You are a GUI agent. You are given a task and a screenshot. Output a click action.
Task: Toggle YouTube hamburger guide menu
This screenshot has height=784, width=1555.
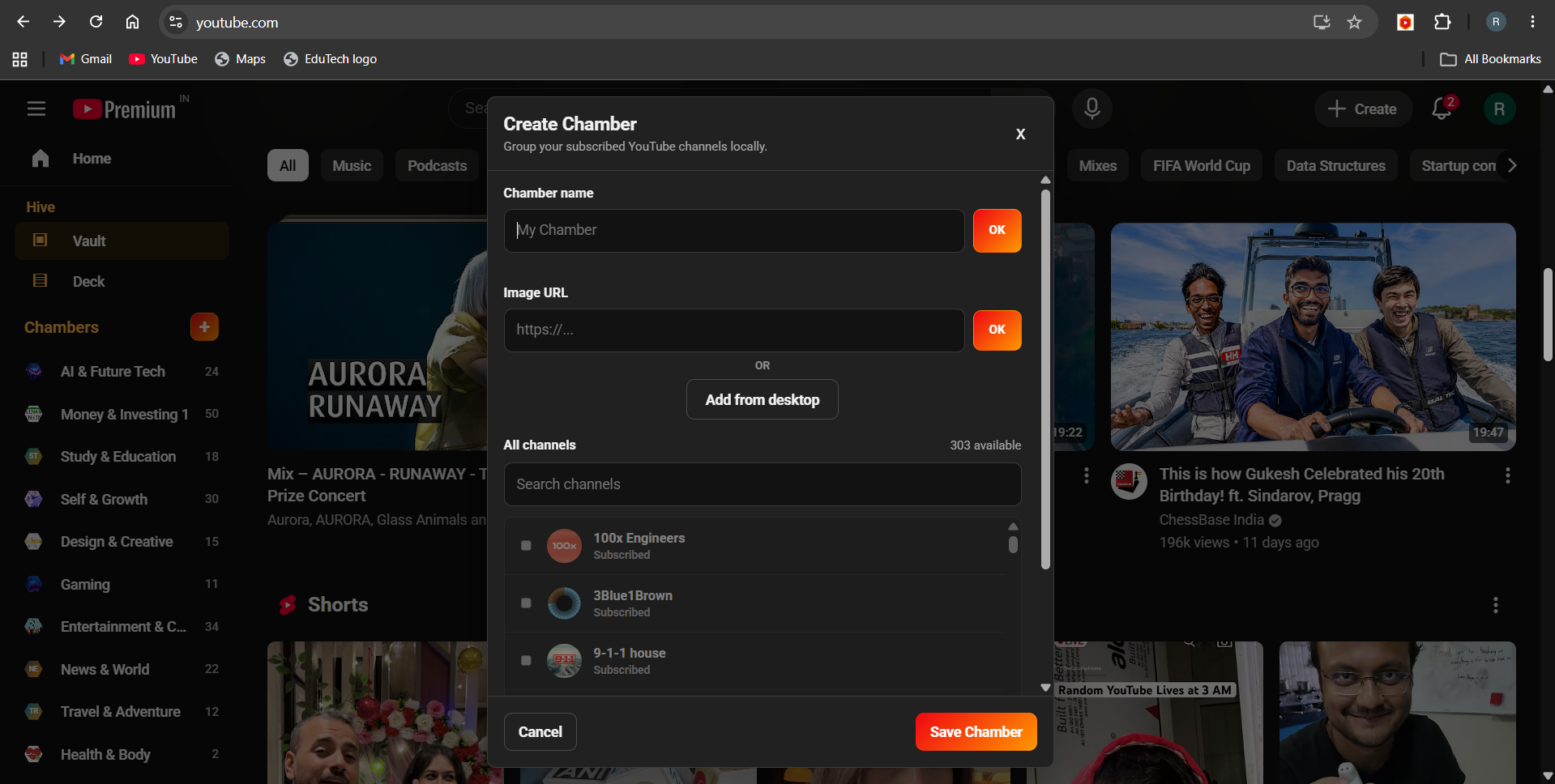[36, 109]
